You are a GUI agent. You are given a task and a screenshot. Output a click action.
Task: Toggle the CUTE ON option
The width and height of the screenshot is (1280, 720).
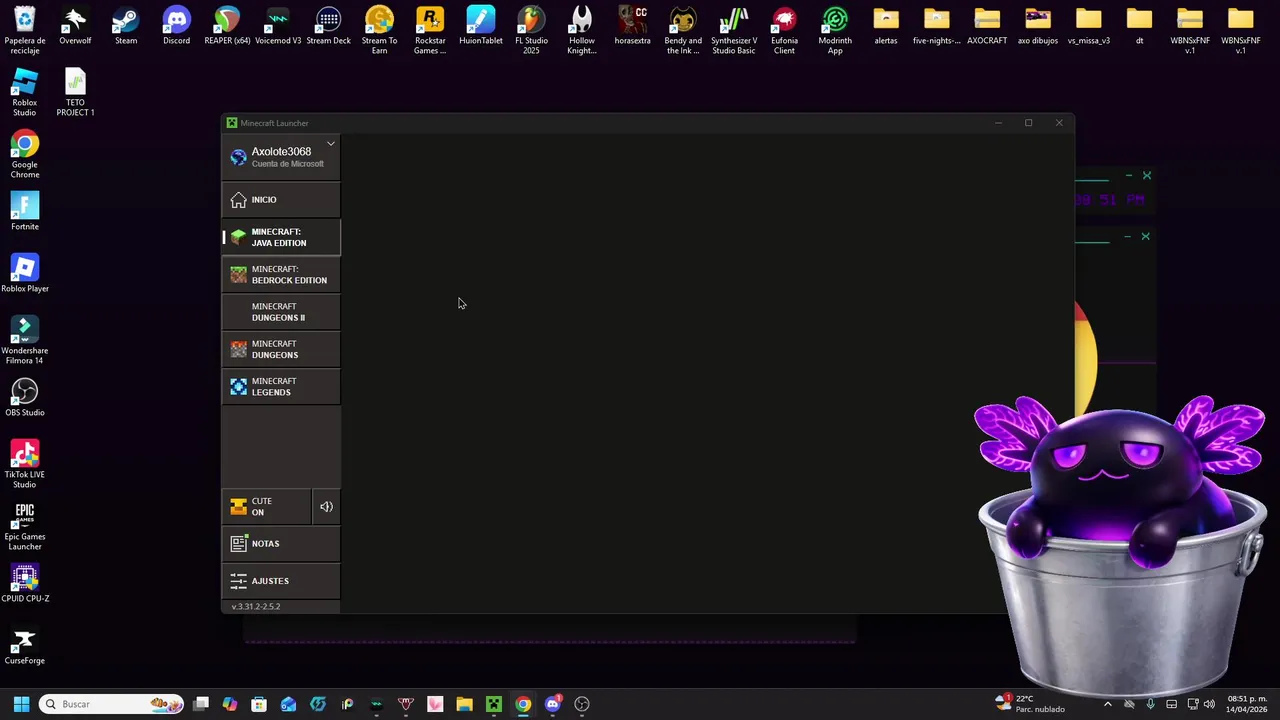[266, 507]
